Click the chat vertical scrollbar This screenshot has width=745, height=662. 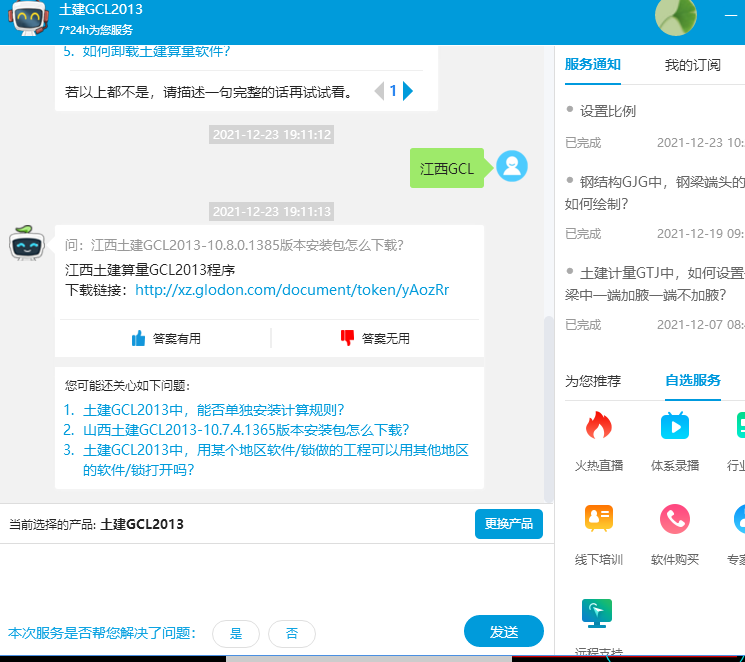click(548, 409)
